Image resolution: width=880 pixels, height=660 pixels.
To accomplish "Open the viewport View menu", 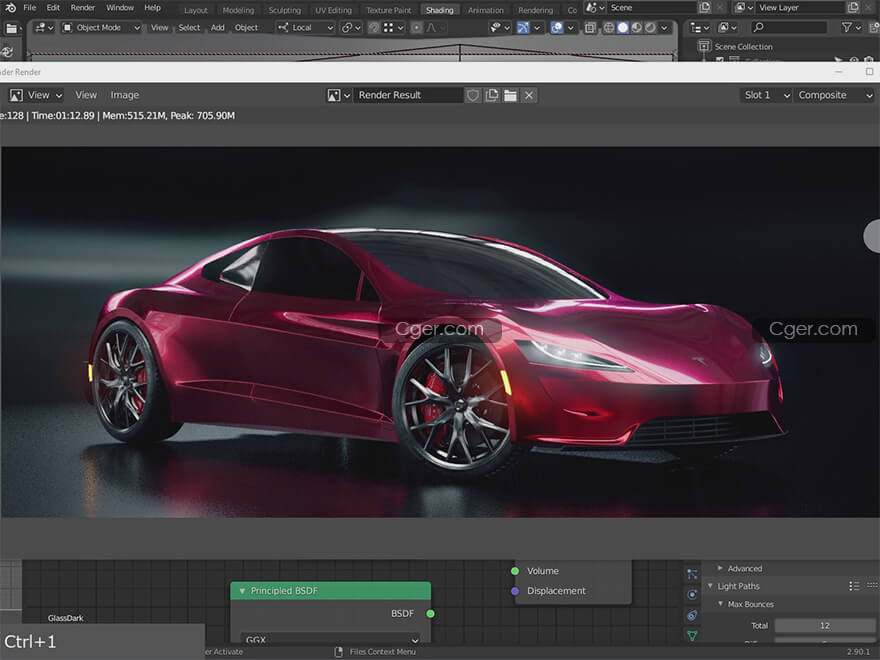I will tap(159, 28).
